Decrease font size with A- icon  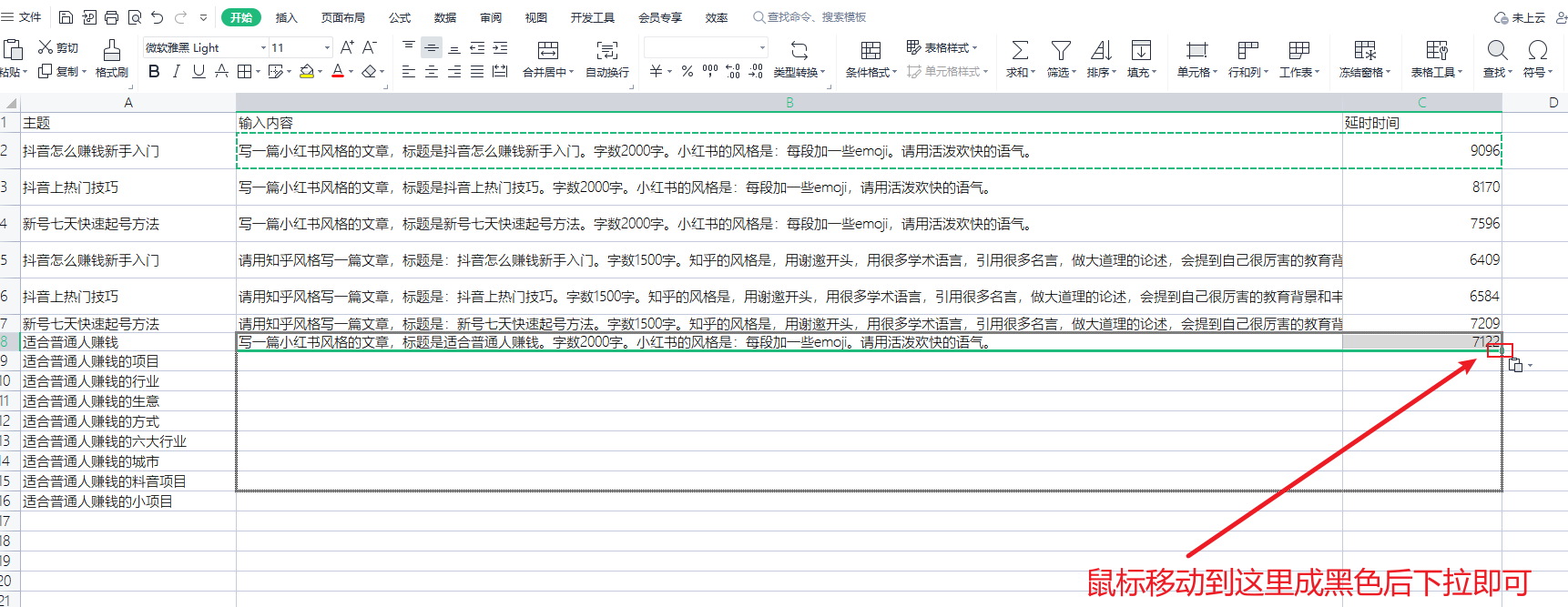[370, 47]
